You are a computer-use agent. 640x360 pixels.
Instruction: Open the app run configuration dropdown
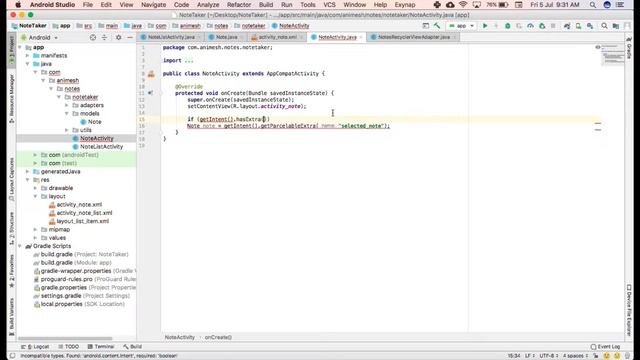(461, 26)
